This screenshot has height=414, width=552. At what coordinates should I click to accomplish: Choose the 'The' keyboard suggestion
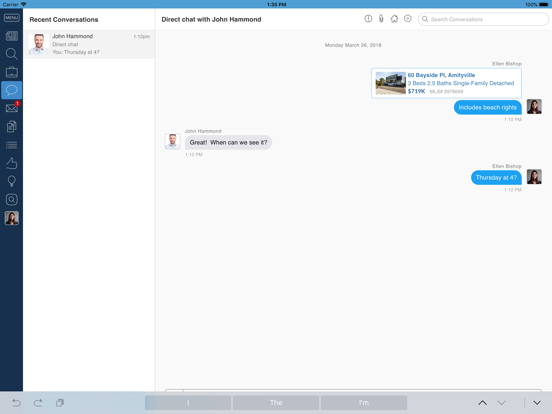coord(276,402)
